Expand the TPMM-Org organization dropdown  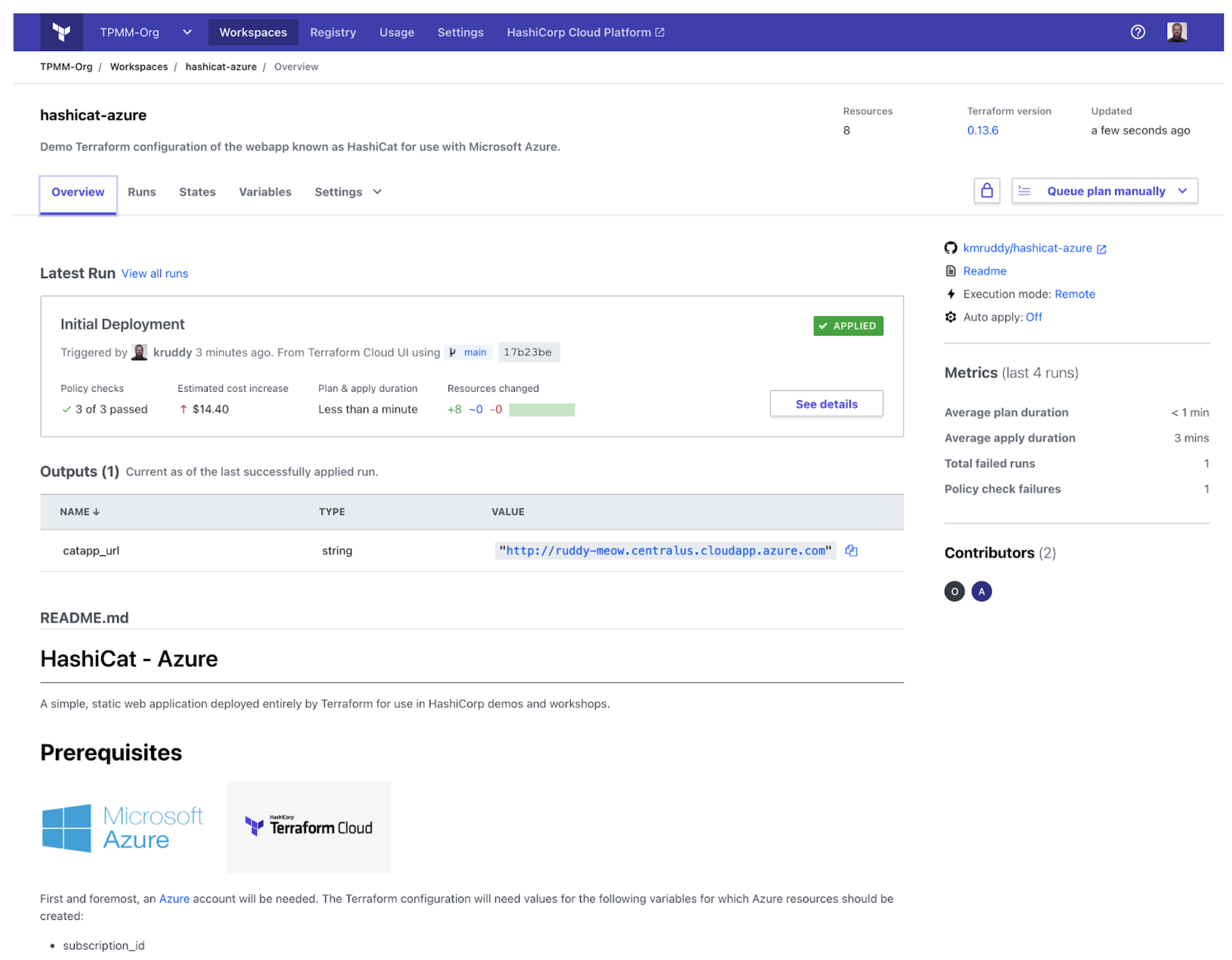pos(187,32)
